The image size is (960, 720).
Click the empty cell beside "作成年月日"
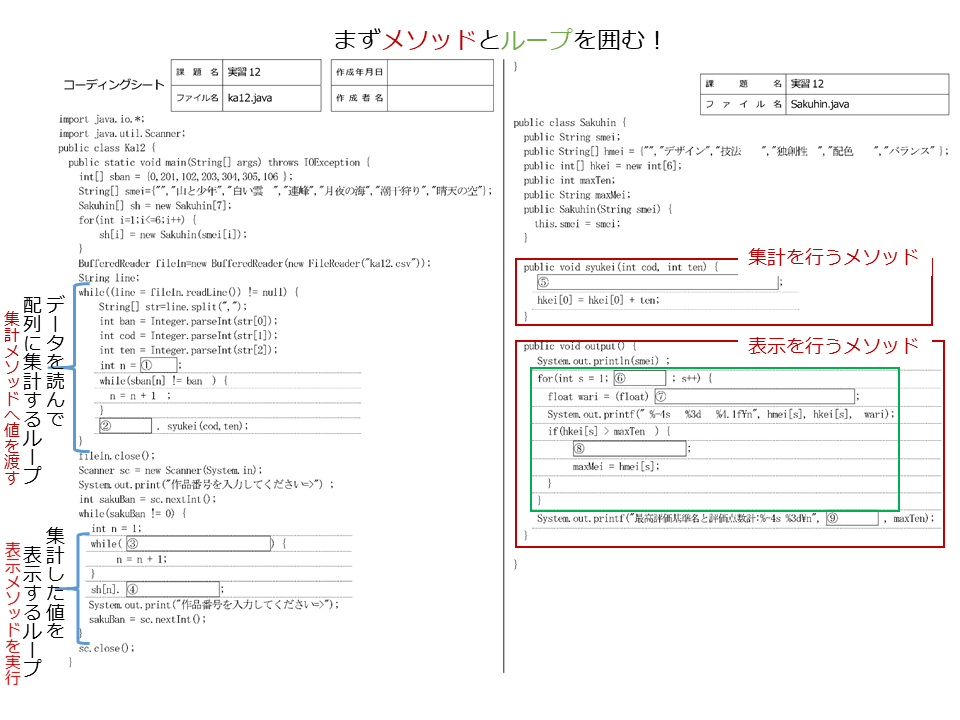[441, 72]
